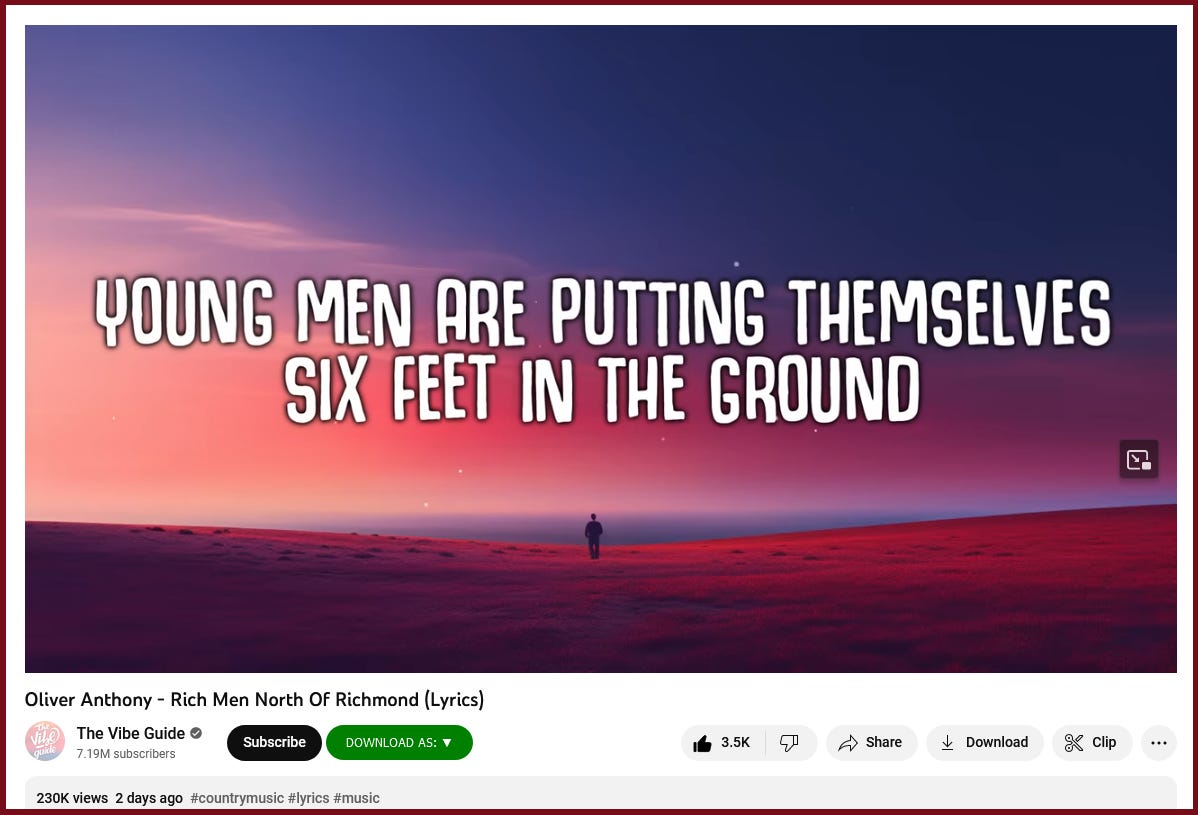Dislike the video with the thumbs-down icon
1198x815 pixels.
click(x=790, y=742)
